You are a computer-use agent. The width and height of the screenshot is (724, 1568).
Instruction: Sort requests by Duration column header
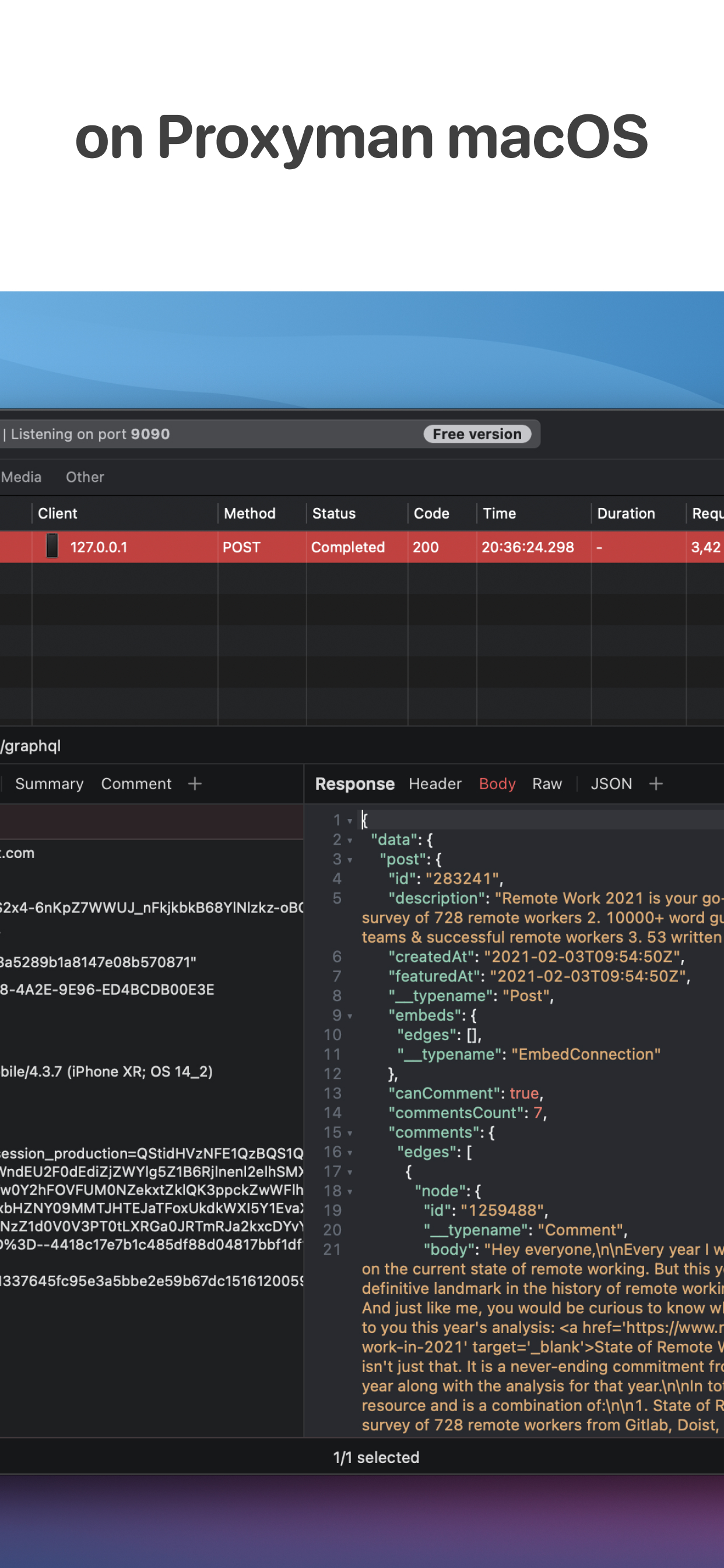[x=625, y=513]
